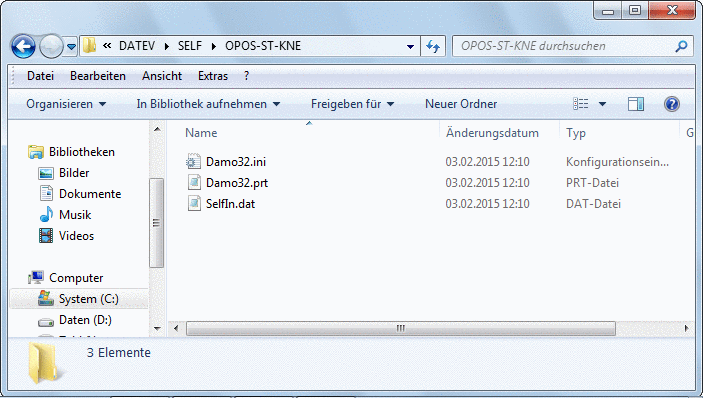Viewport: 703px width, 398px height.
Task: Click the Neuer Ordner button
Action: pos(461,104)
